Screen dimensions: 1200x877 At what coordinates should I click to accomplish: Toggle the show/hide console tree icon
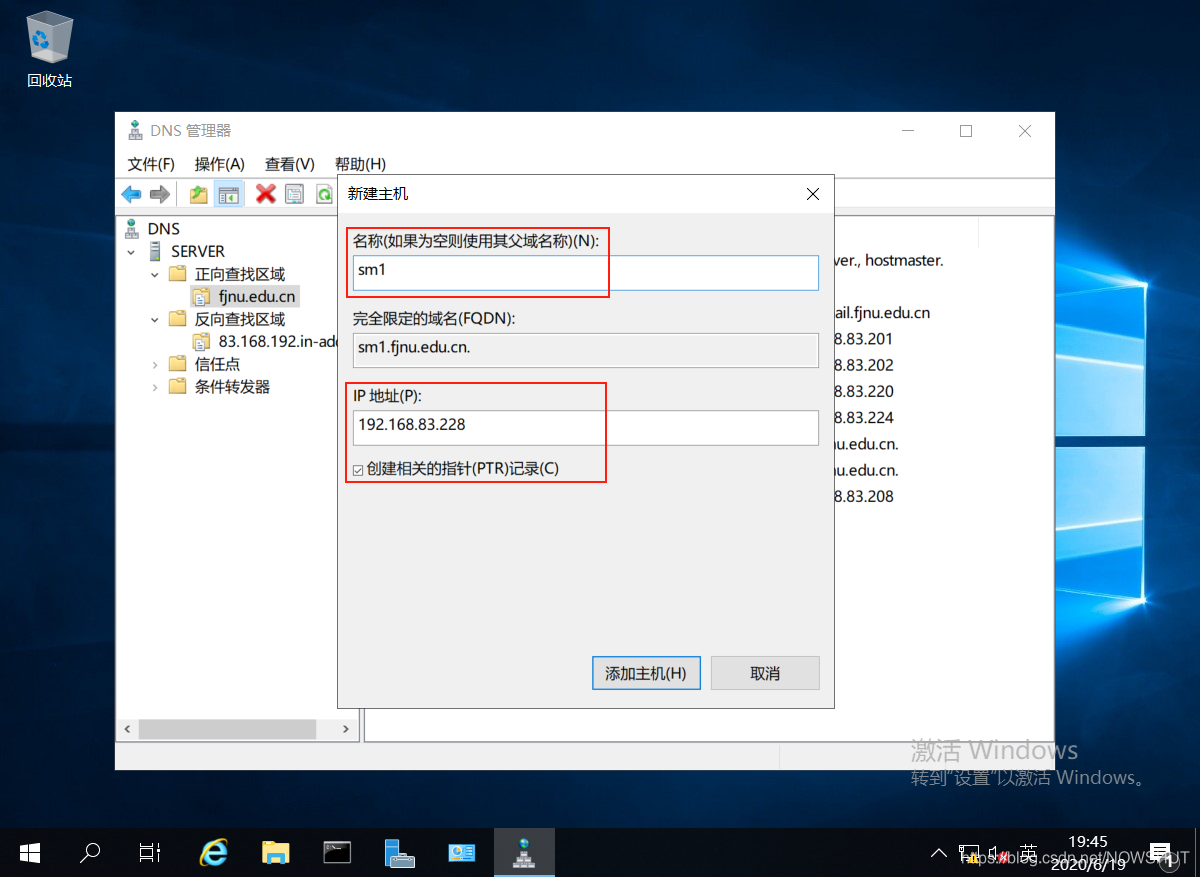[x=228, y=194]
